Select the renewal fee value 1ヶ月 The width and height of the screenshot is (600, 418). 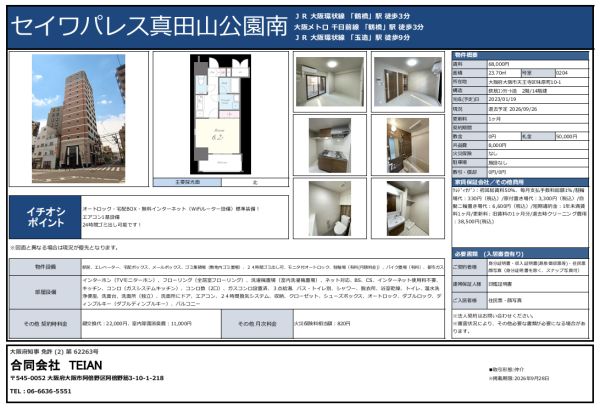click(x=494, y=119)
